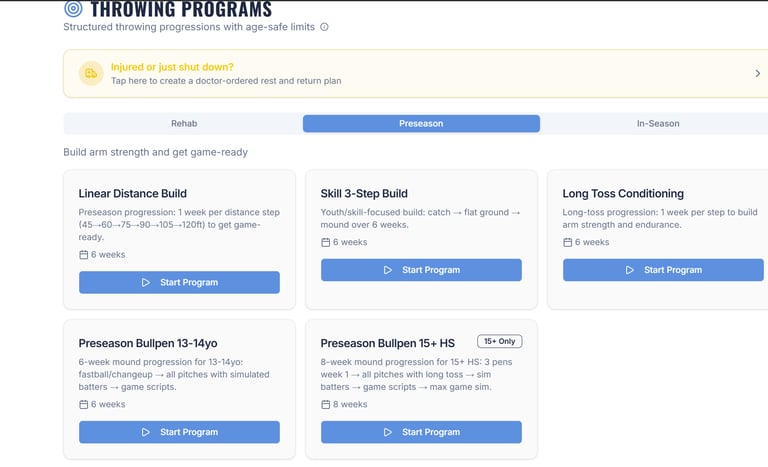This screenshot has width=768, height=467.
Task: Start the Long Toss Conditioning program
Action: click(x=663, y=270)
